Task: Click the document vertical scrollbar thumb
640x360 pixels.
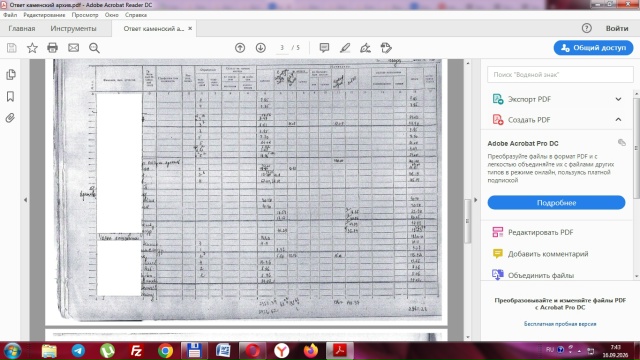Action: pos(467,221)
